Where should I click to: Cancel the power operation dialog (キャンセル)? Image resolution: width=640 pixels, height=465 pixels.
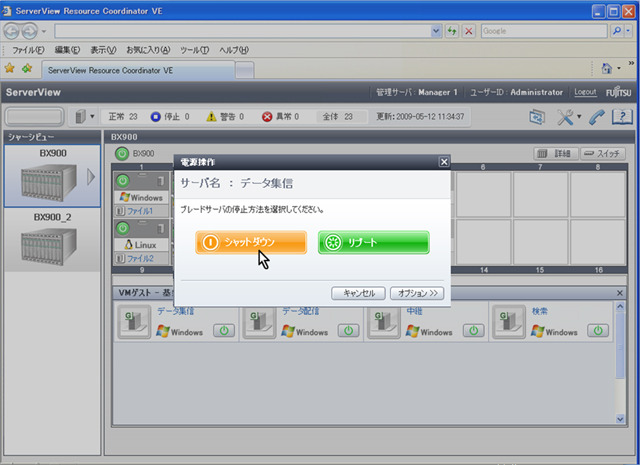[358, 293]
